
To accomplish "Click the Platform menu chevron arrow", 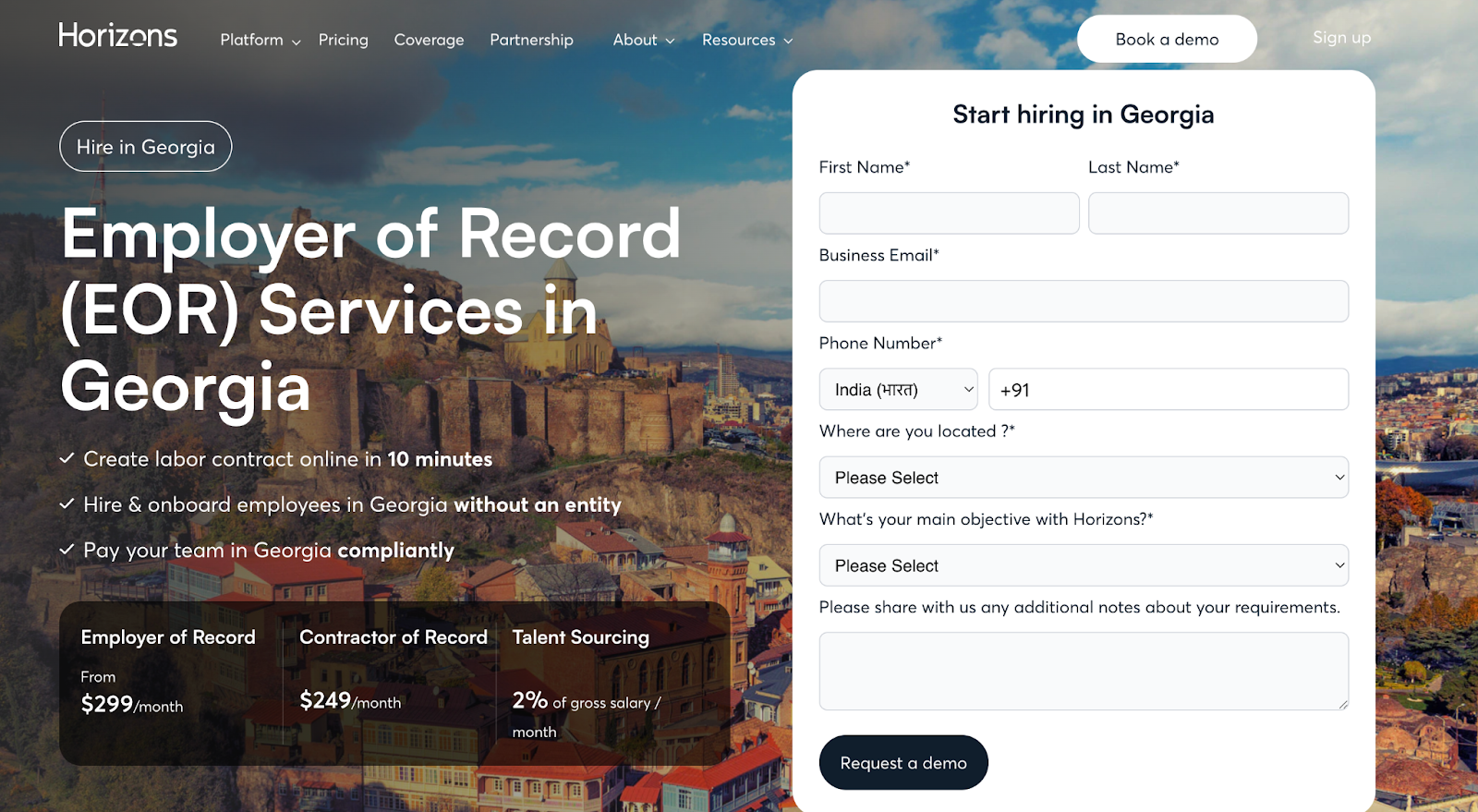I will pyautogui.click(x=296, y=42).
